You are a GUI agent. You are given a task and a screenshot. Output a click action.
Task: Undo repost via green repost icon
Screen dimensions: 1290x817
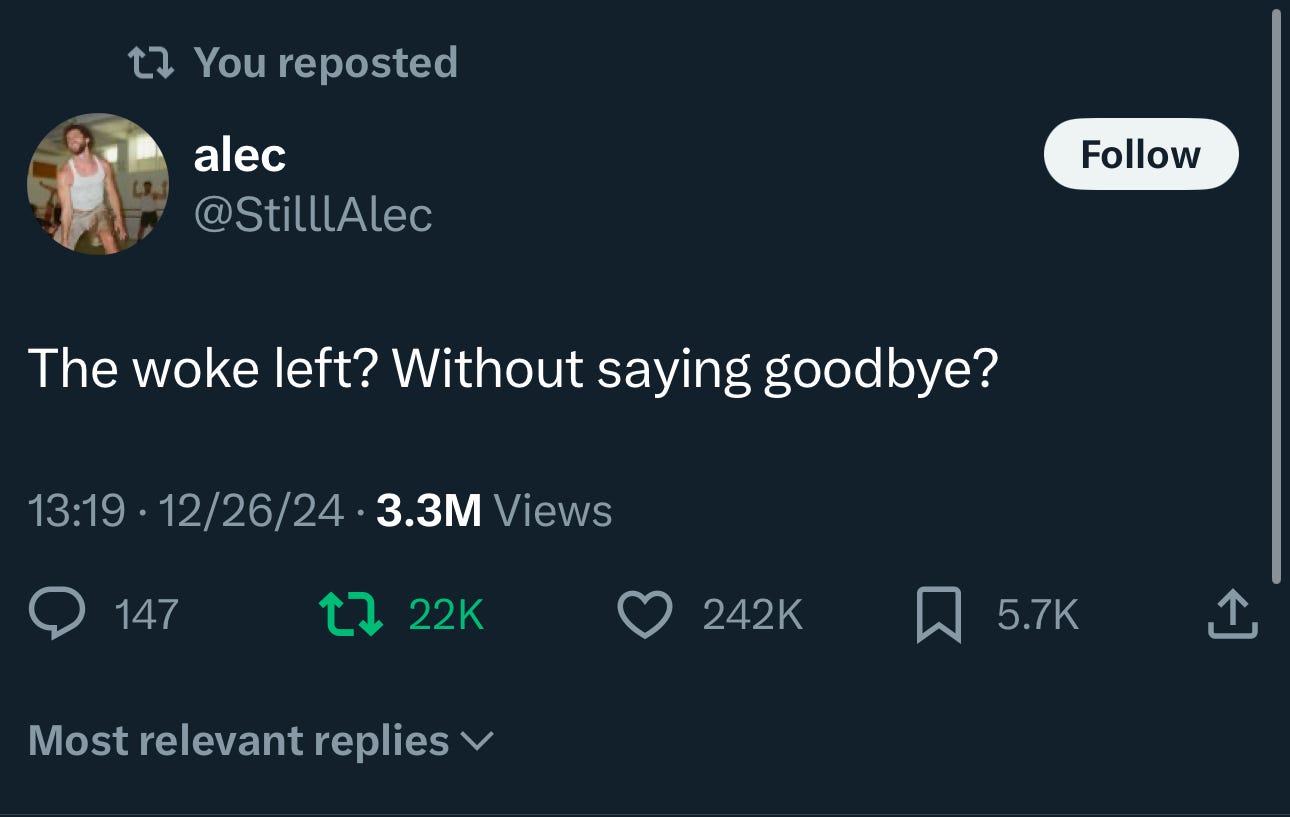pyautogui.click(x=350, y=614)
